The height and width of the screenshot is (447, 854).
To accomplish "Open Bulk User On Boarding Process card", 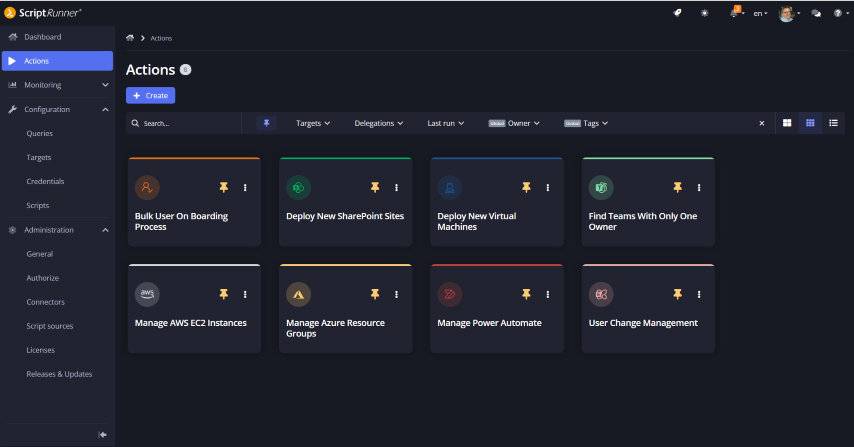I will [194, 202].
